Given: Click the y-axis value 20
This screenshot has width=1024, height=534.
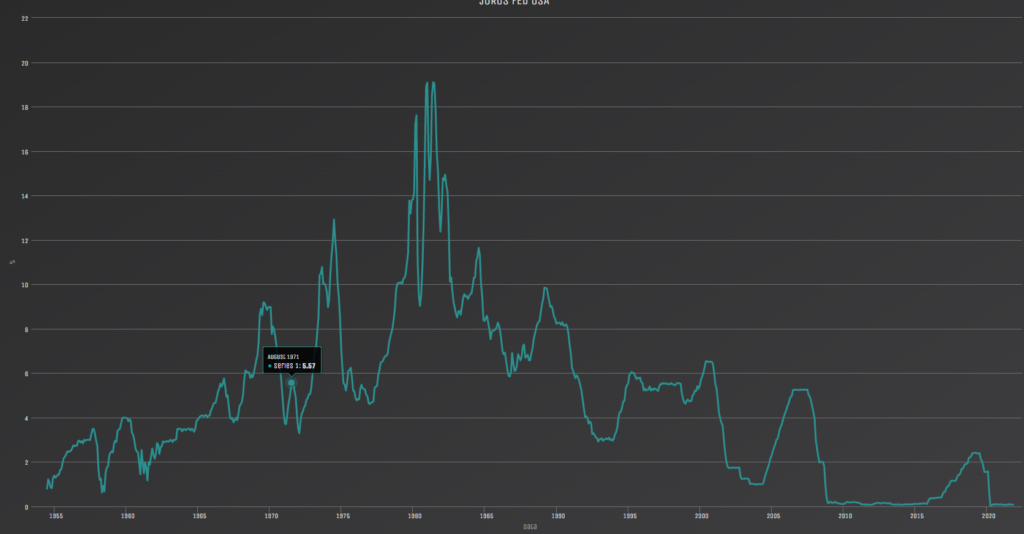Looking at the screenshot, I should point(25,63).
